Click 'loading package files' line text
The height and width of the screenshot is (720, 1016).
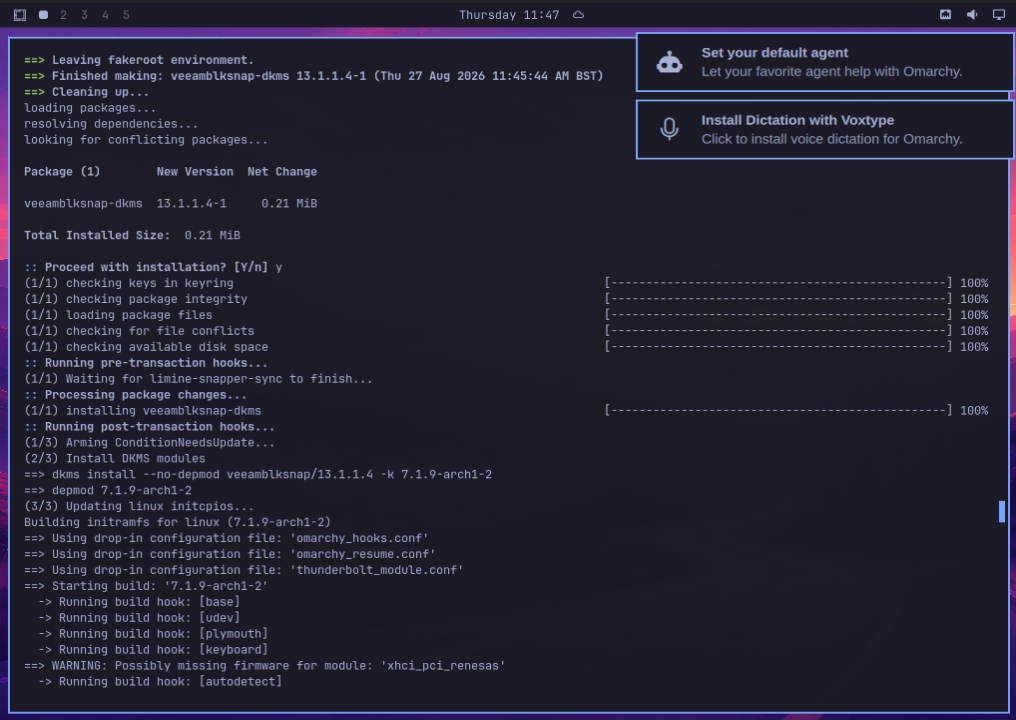(x=118, y=315)
